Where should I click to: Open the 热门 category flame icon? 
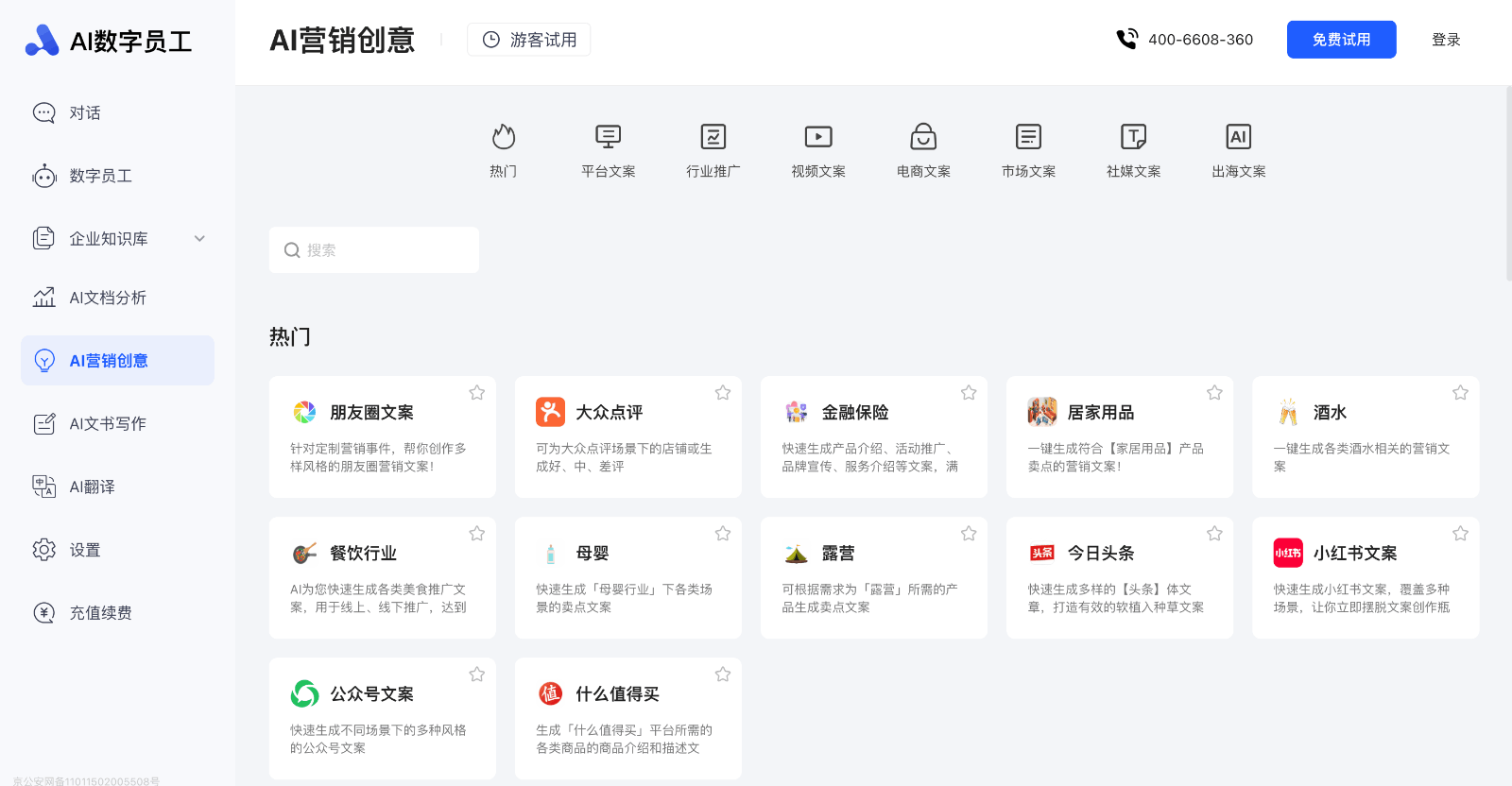[x=504, y=137]
